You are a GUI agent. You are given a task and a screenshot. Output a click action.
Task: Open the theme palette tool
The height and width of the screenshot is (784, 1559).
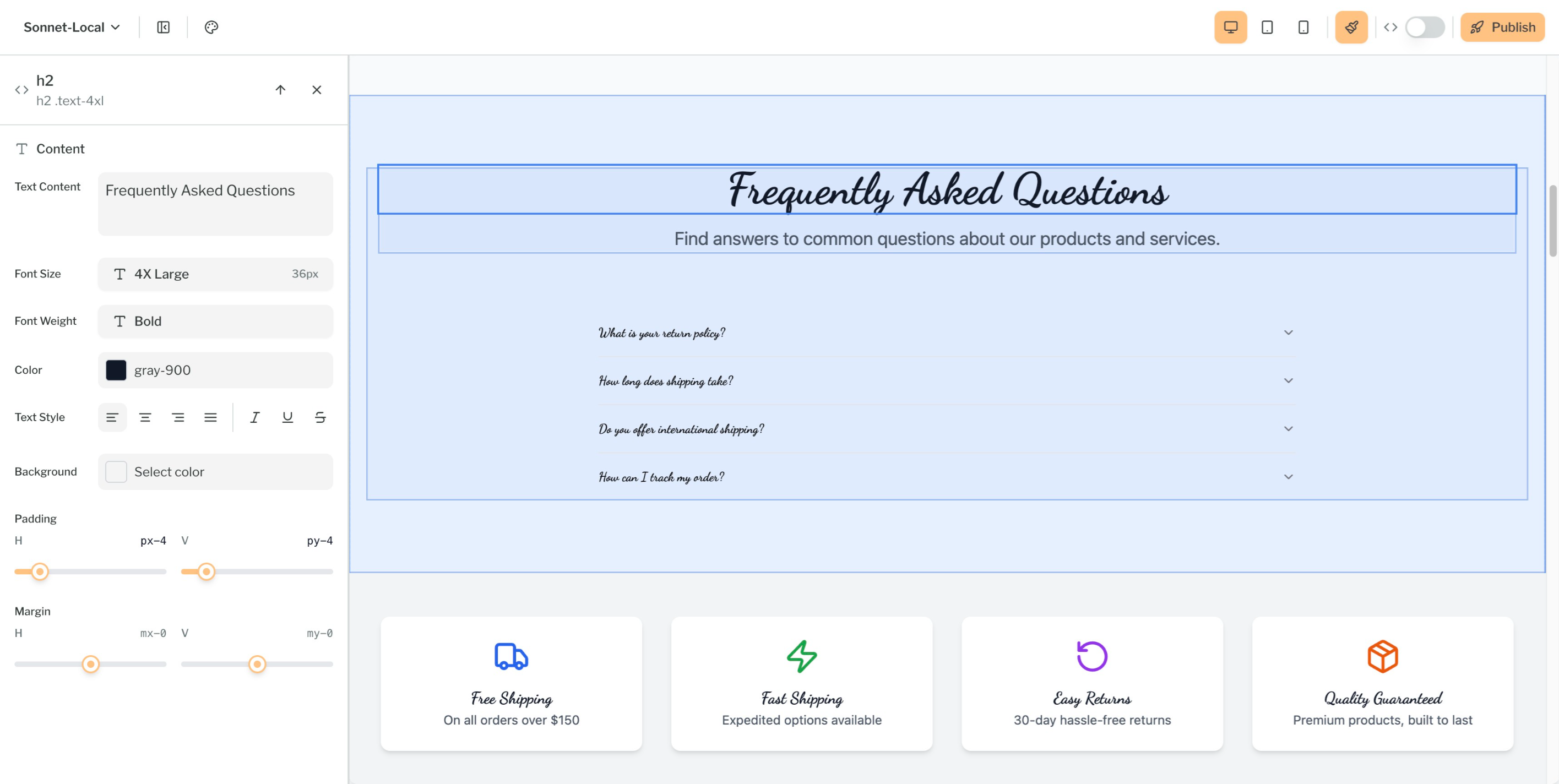coord(210,26)
